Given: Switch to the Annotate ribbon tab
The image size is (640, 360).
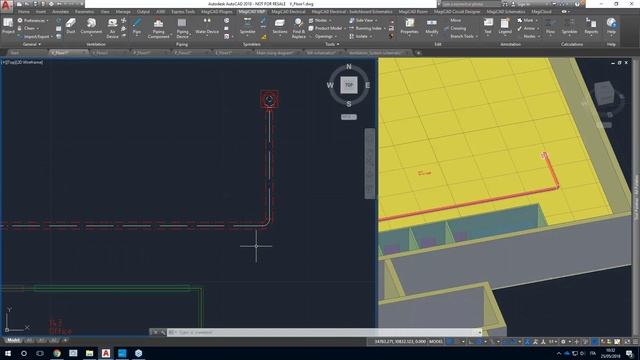Looking at the screenshot, I should [x=60, y=11].
